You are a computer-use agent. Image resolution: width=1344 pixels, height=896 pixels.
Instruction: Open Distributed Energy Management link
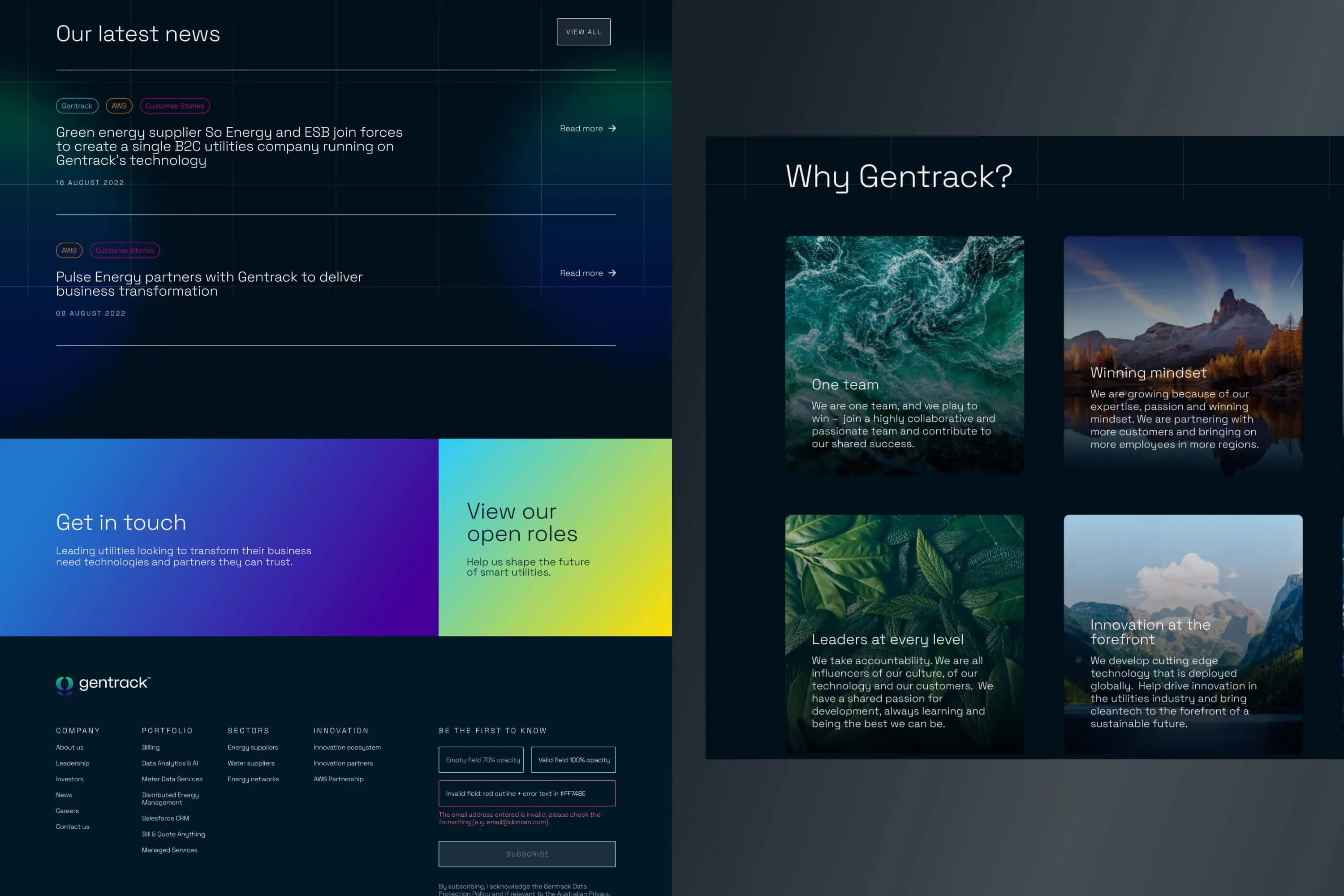click(x=170, y=799)
